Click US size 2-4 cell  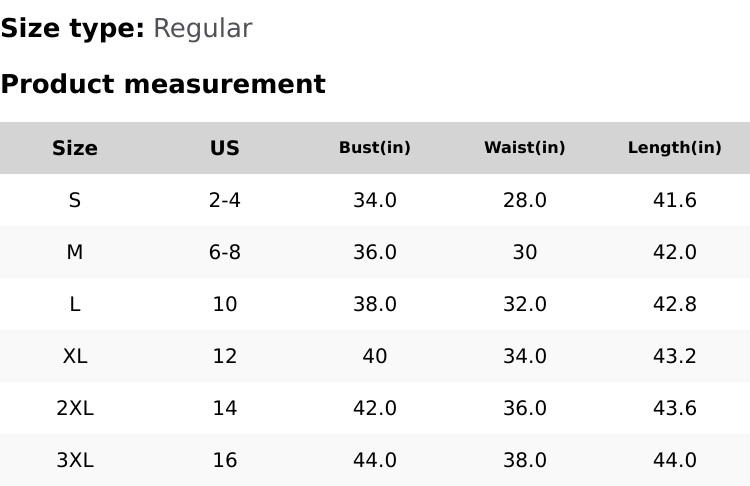pos(225,200)
